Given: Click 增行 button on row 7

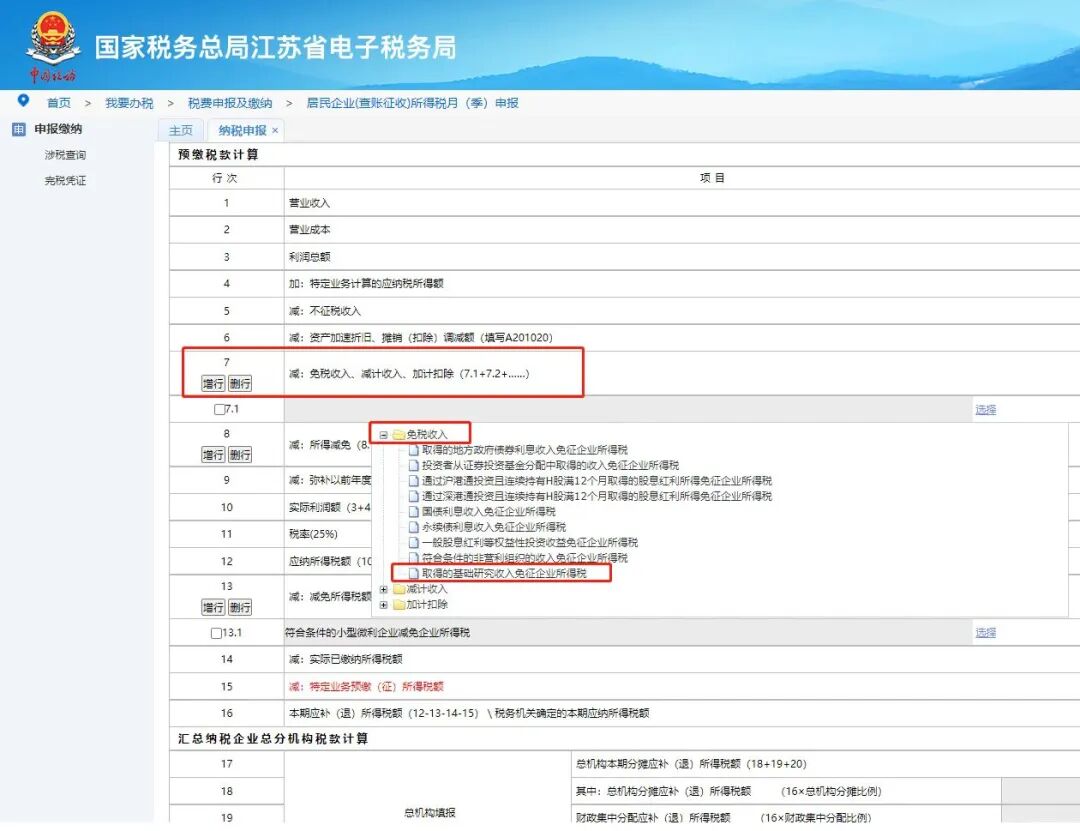Looking at the screenshot, I should tap(211, 382).
